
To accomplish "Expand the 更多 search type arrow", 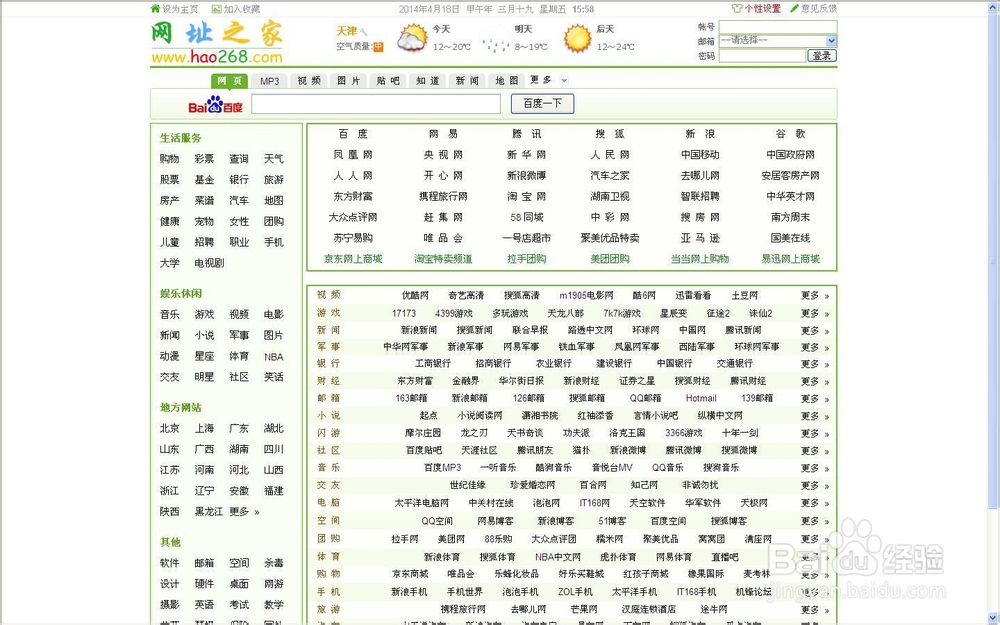I will click(564, 80).
